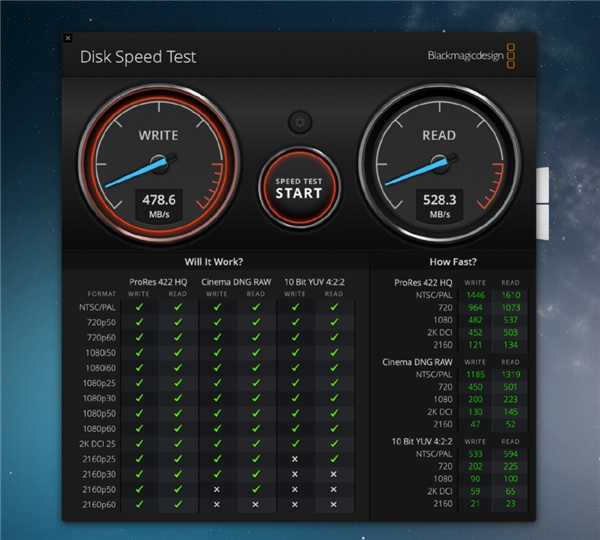The image size is (600, 540).
Task: Click the 1080p25 format row label
Action: click(x=99, y=383)
